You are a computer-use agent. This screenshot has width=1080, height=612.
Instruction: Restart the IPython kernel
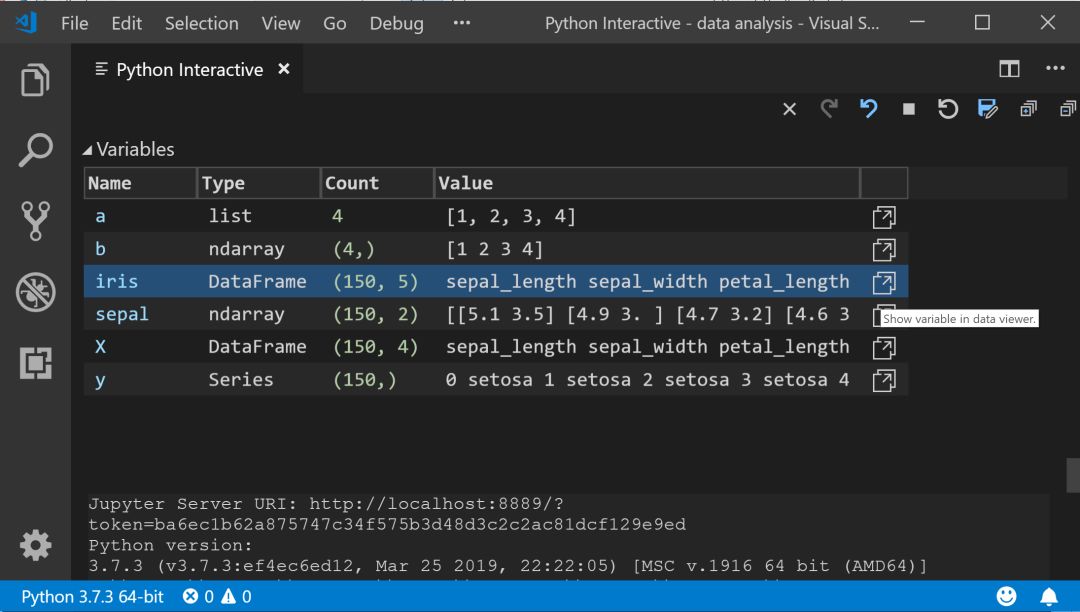click(948, 109)
